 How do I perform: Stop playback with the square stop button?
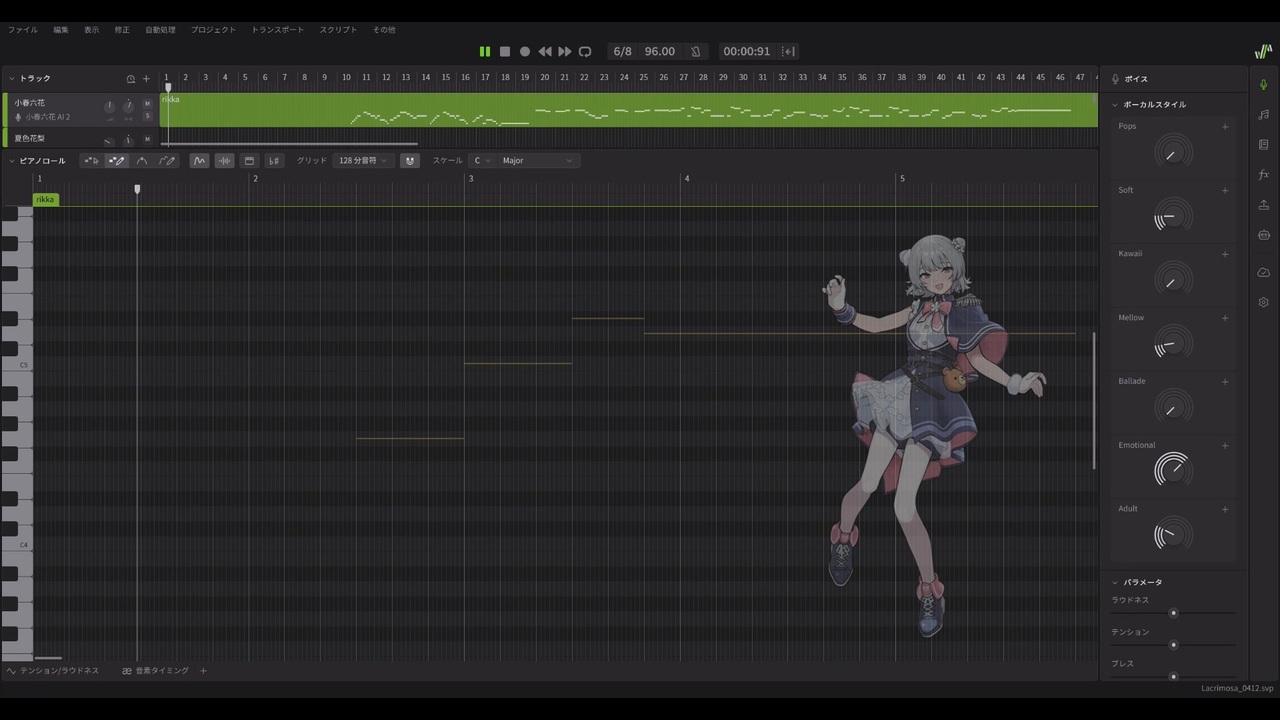[505, 51]
